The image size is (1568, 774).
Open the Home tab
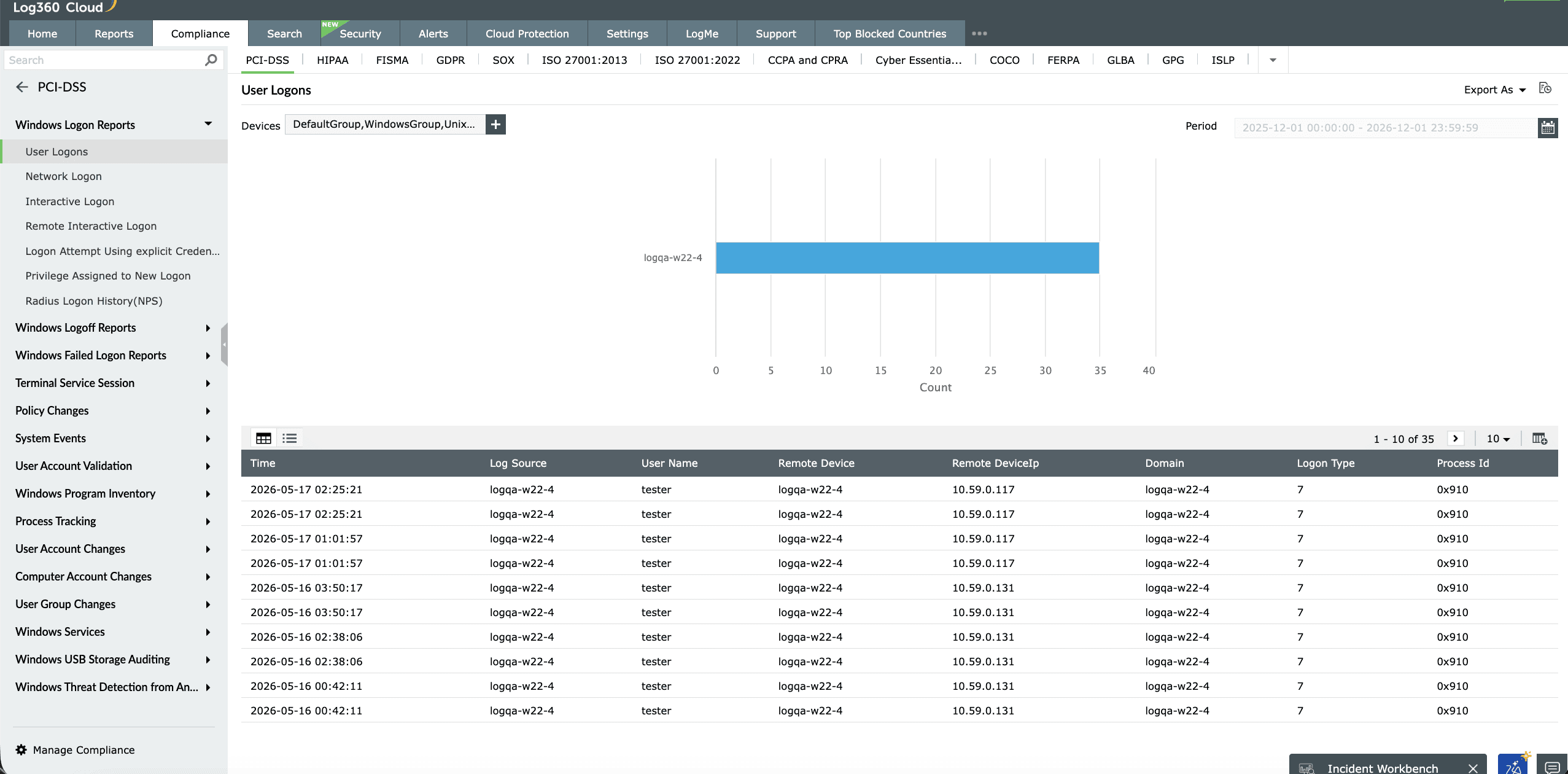[42, 34]
